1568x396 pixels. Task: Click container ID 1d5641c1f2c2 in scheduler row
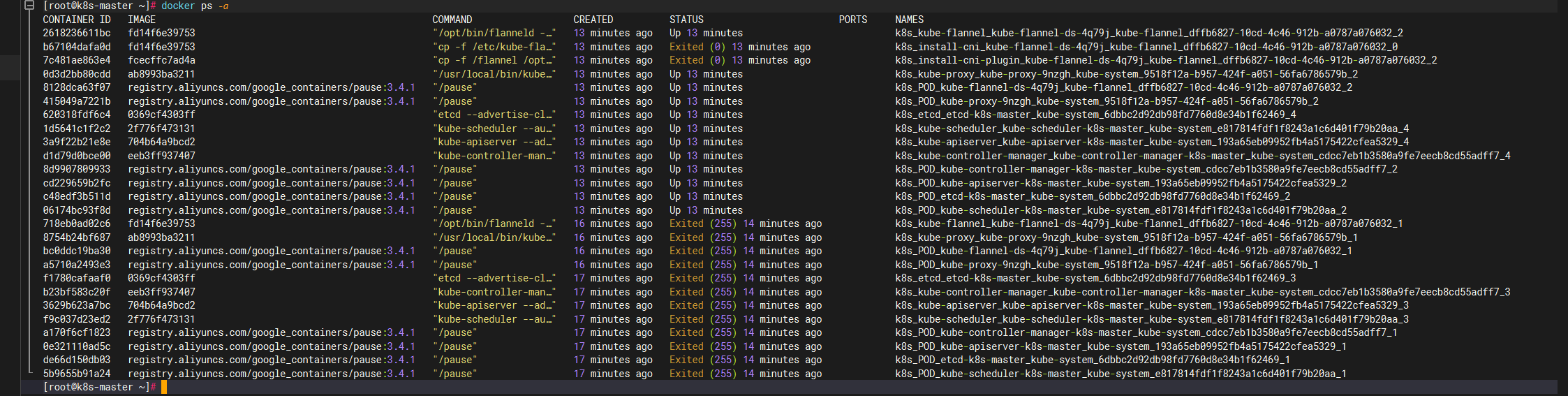[x=77, y=129]
